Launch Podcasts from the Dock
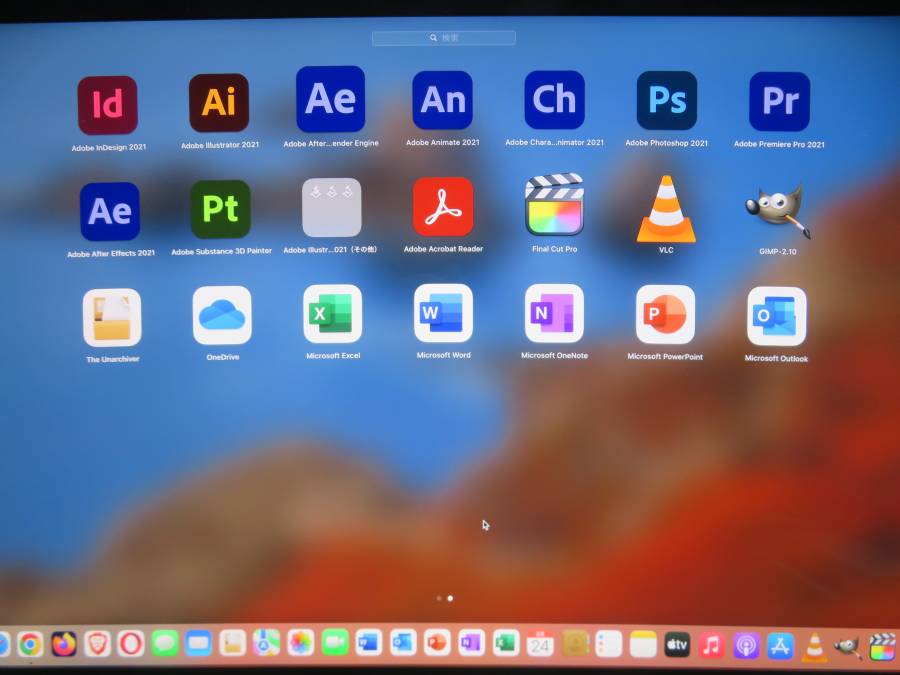This screenshot has height=675, width=900. 746,646
